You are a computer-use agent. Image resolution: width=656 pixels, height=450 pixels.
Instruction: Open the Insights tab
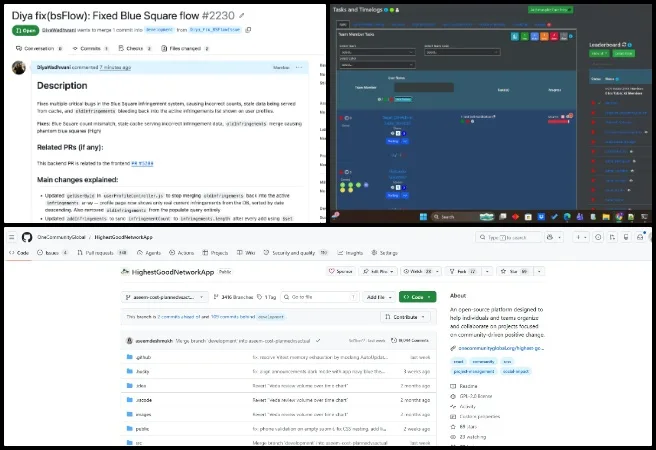[350, 253]
